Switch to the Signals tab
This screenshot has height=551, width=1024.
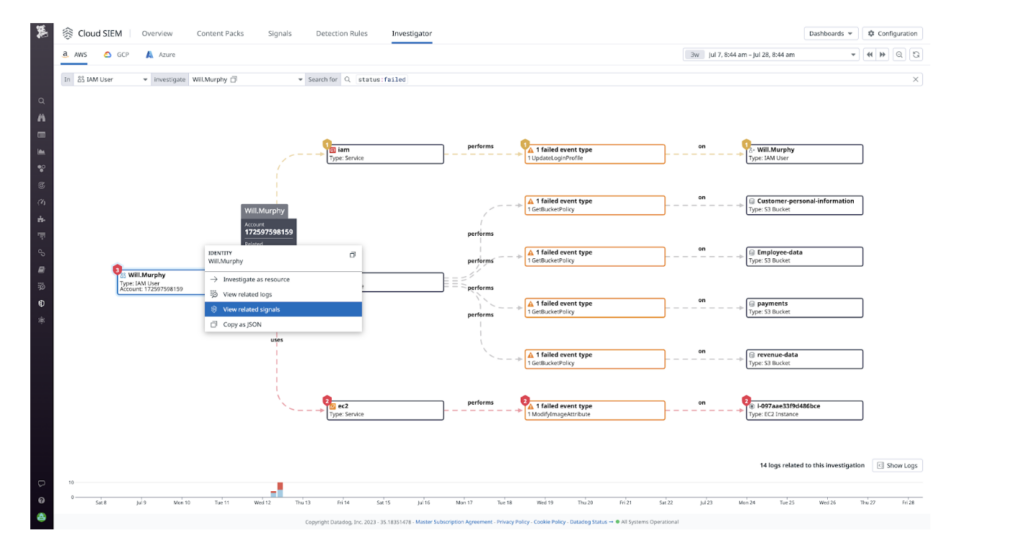280,33
